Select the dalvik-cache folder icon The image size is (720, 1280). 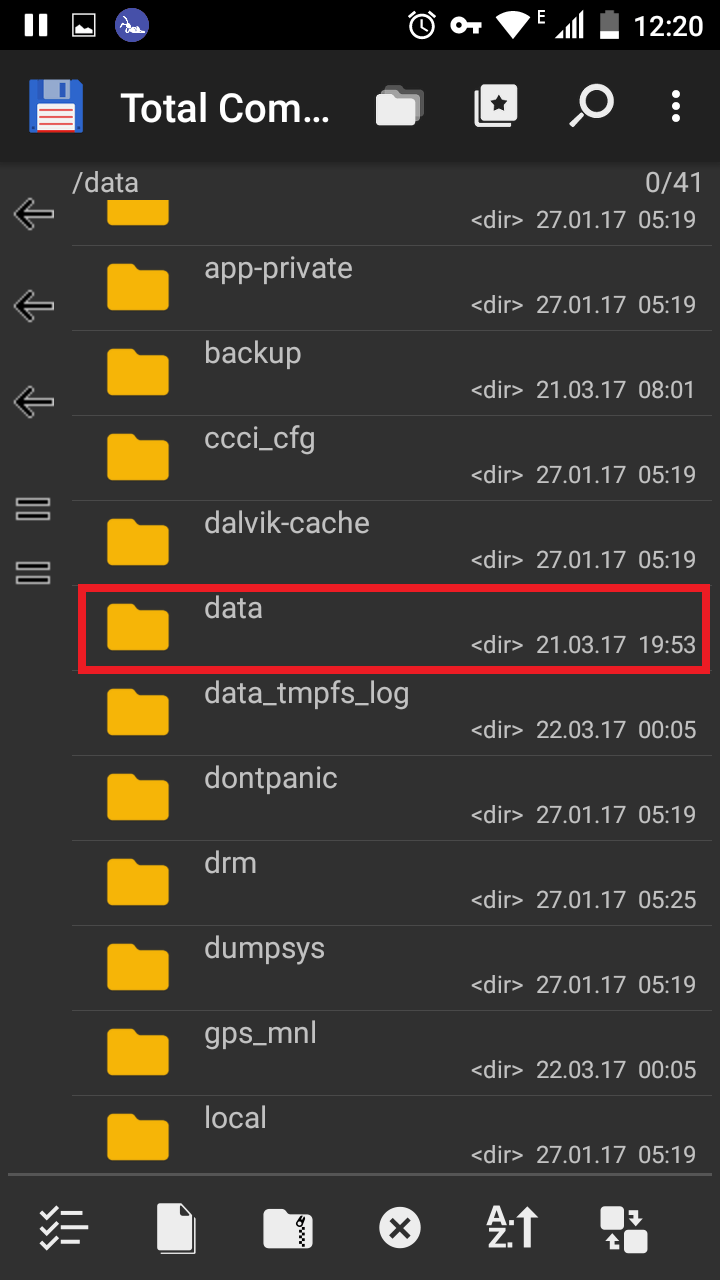(x=138, y=542)
